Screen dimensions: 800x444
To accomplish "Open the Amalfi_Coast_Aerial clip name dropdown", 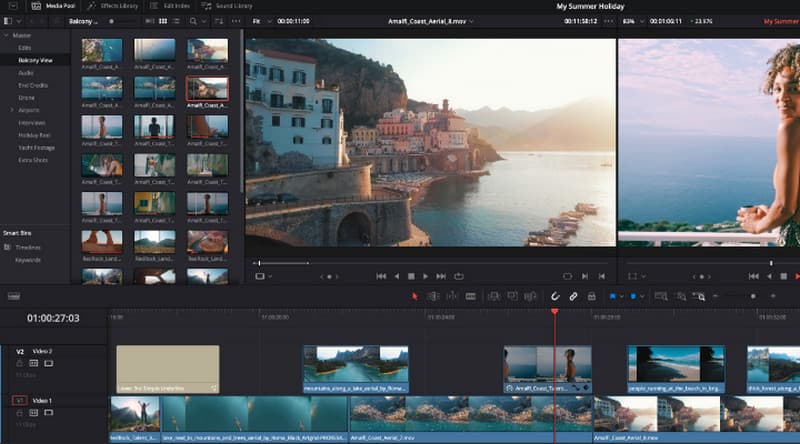I will [x=431, y=21].
